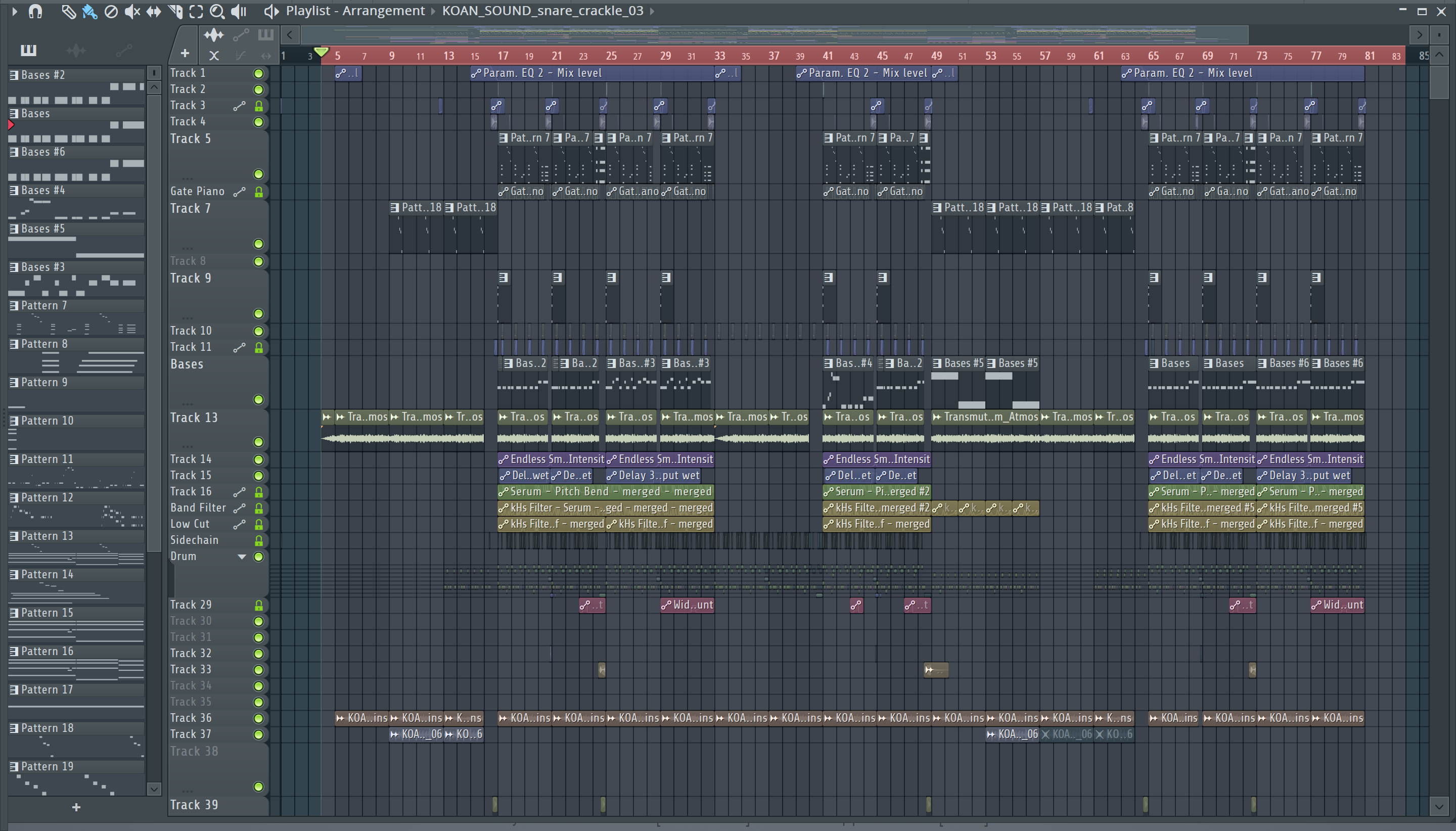Switch clip source to patterns
This screenshot has width=1456, height=831.
[265, 35]
